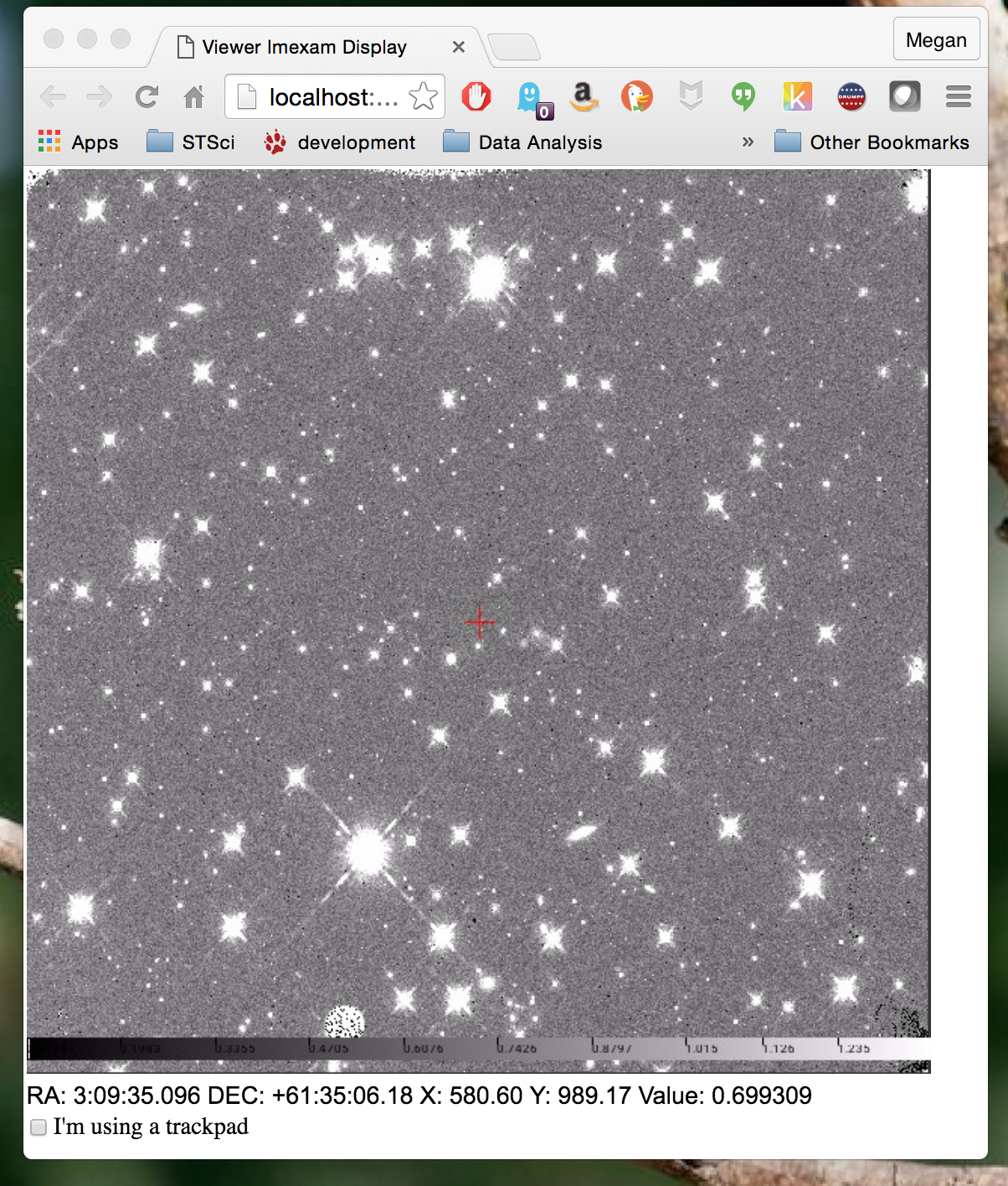Reload the page
The width and height of the screenshot is (1008, 1186).
[147, 97]
